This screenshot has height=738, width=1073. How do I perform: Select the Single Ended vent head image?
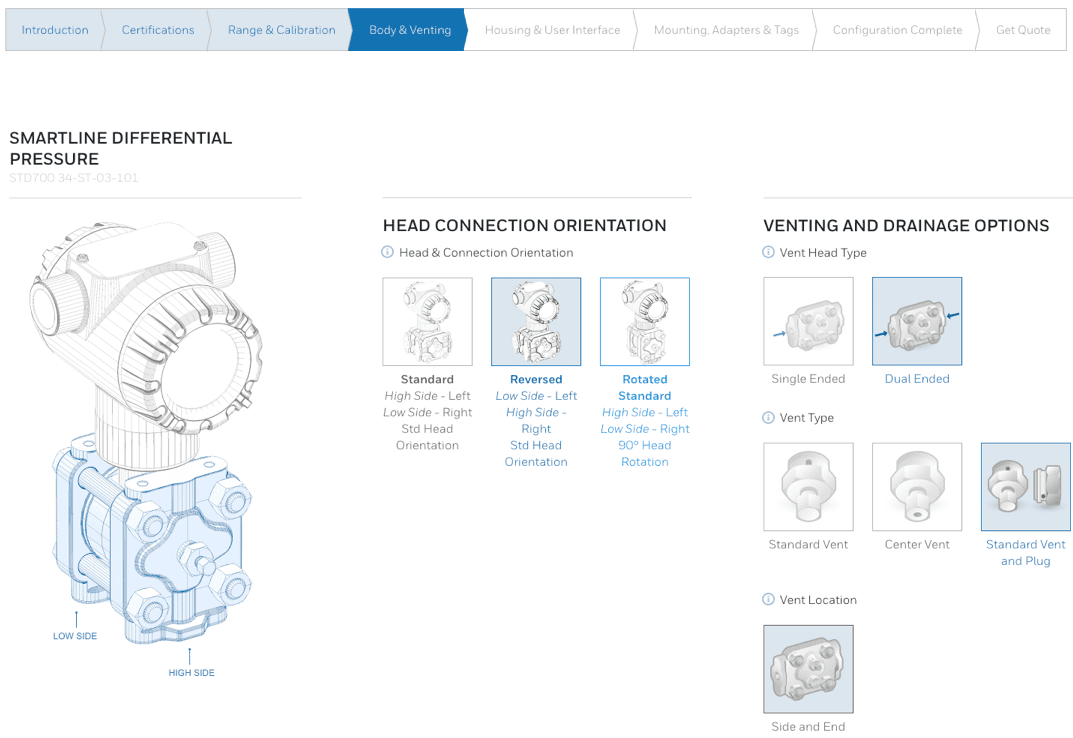(808, 321)
